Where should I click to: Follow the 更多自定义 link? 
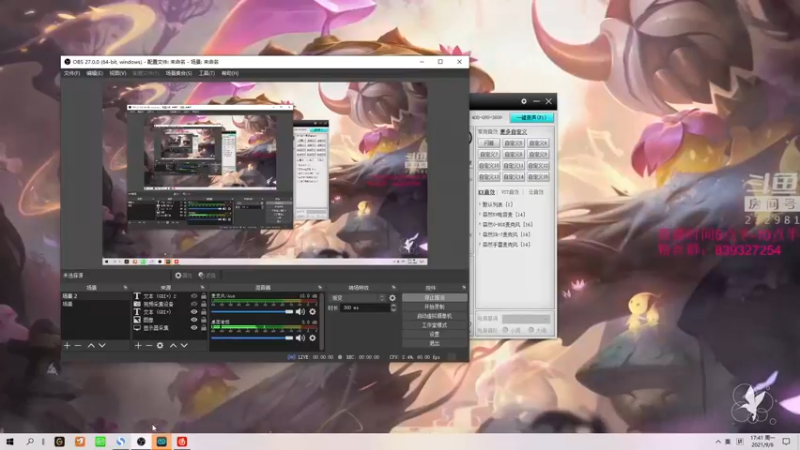point(513,132)
